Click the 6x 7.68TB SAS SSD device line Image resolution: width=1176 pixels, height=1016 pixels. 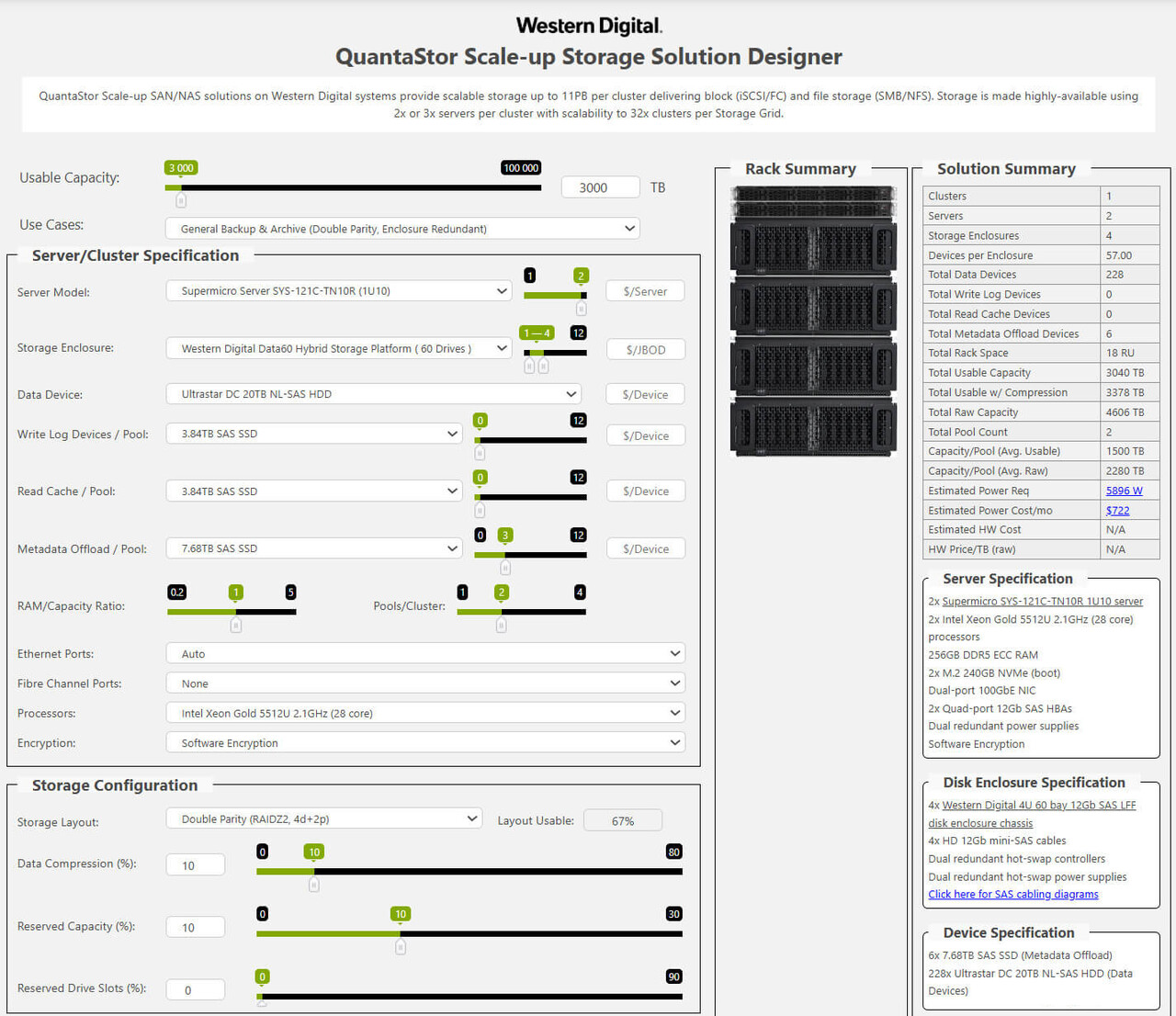(x=1020, y=955)
